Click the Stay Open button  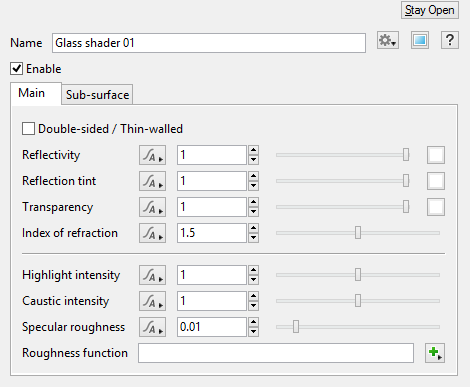(430, 10)
